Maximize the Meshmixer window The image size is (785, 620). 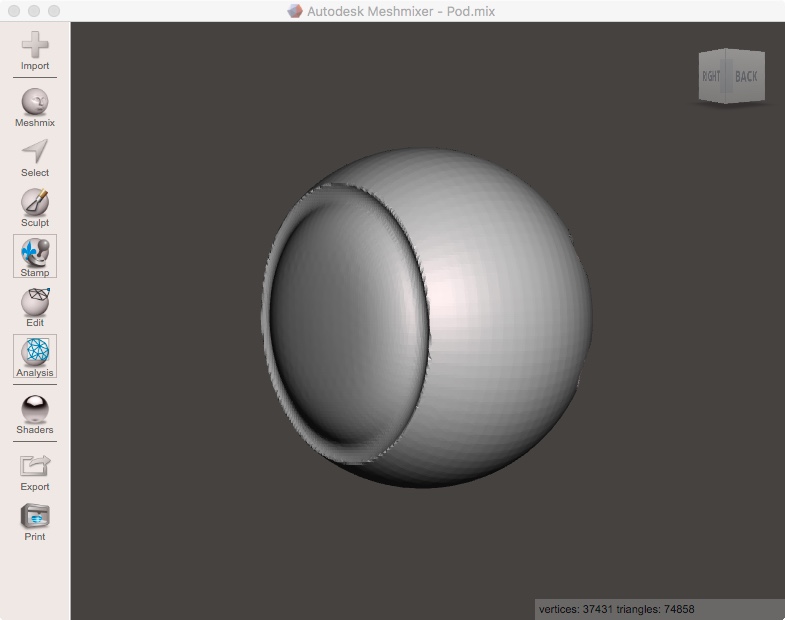54,11
